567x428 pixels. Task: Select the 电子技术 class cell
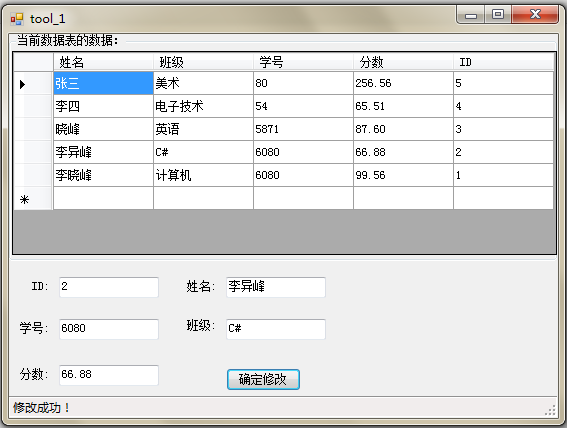point(203,106)
